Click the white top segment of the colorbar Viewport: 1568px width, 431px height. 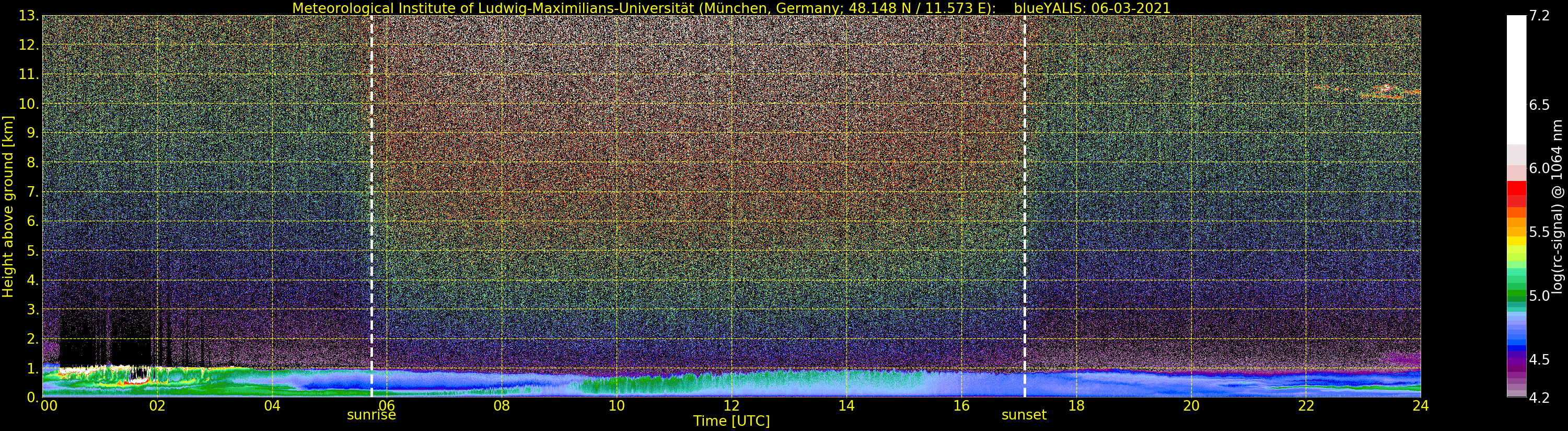tap(1516, 80)
